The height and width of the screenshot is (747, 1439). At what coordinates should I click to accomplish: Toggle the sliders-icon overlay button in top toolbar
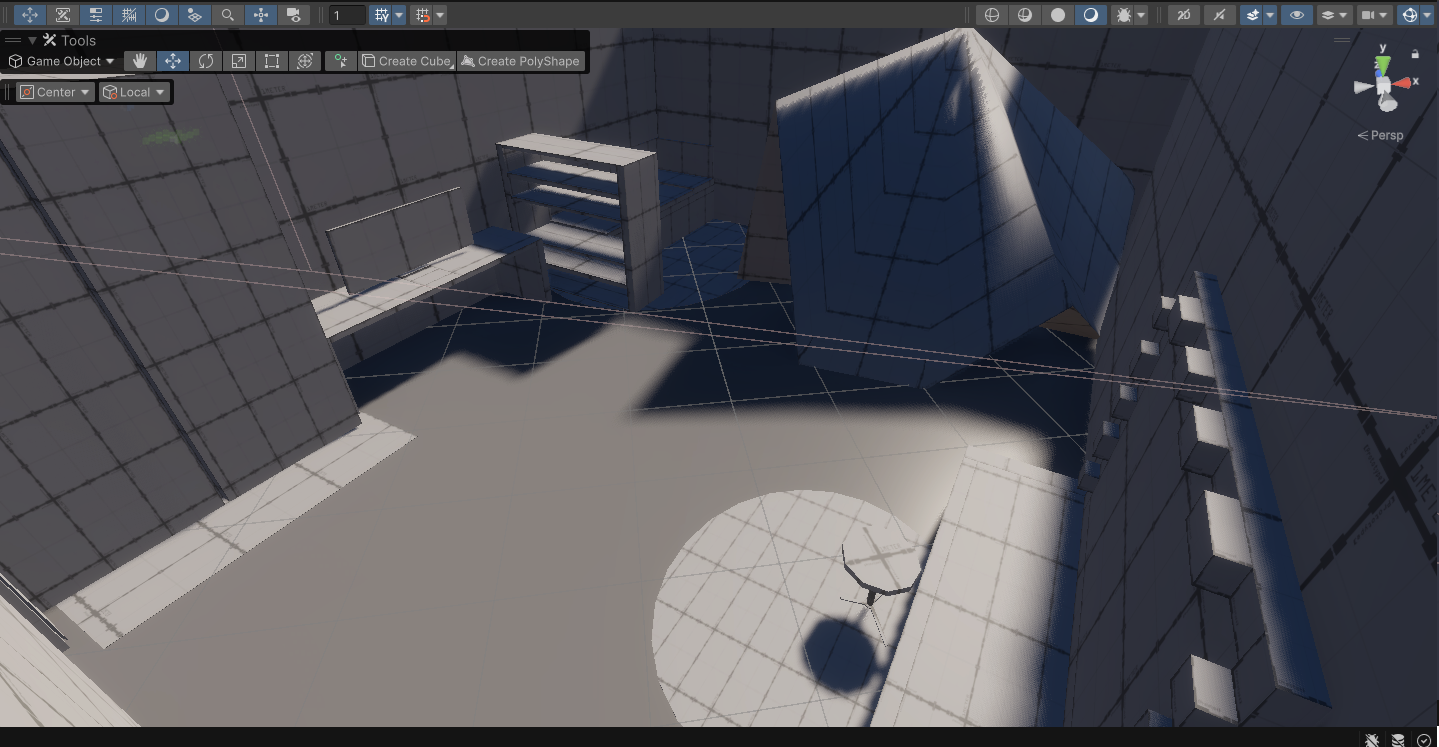click(x=96, y=15)
